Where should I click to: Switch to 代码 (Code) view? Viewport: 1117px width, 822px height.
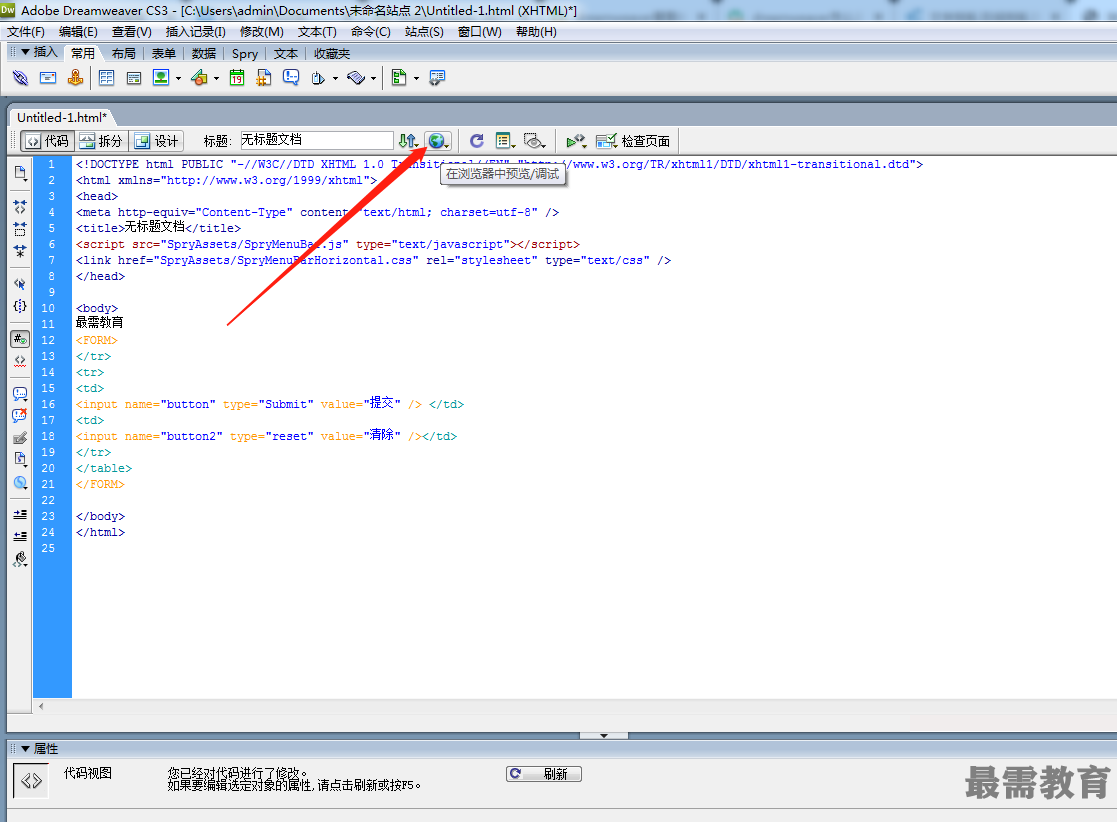coord(47,141)
